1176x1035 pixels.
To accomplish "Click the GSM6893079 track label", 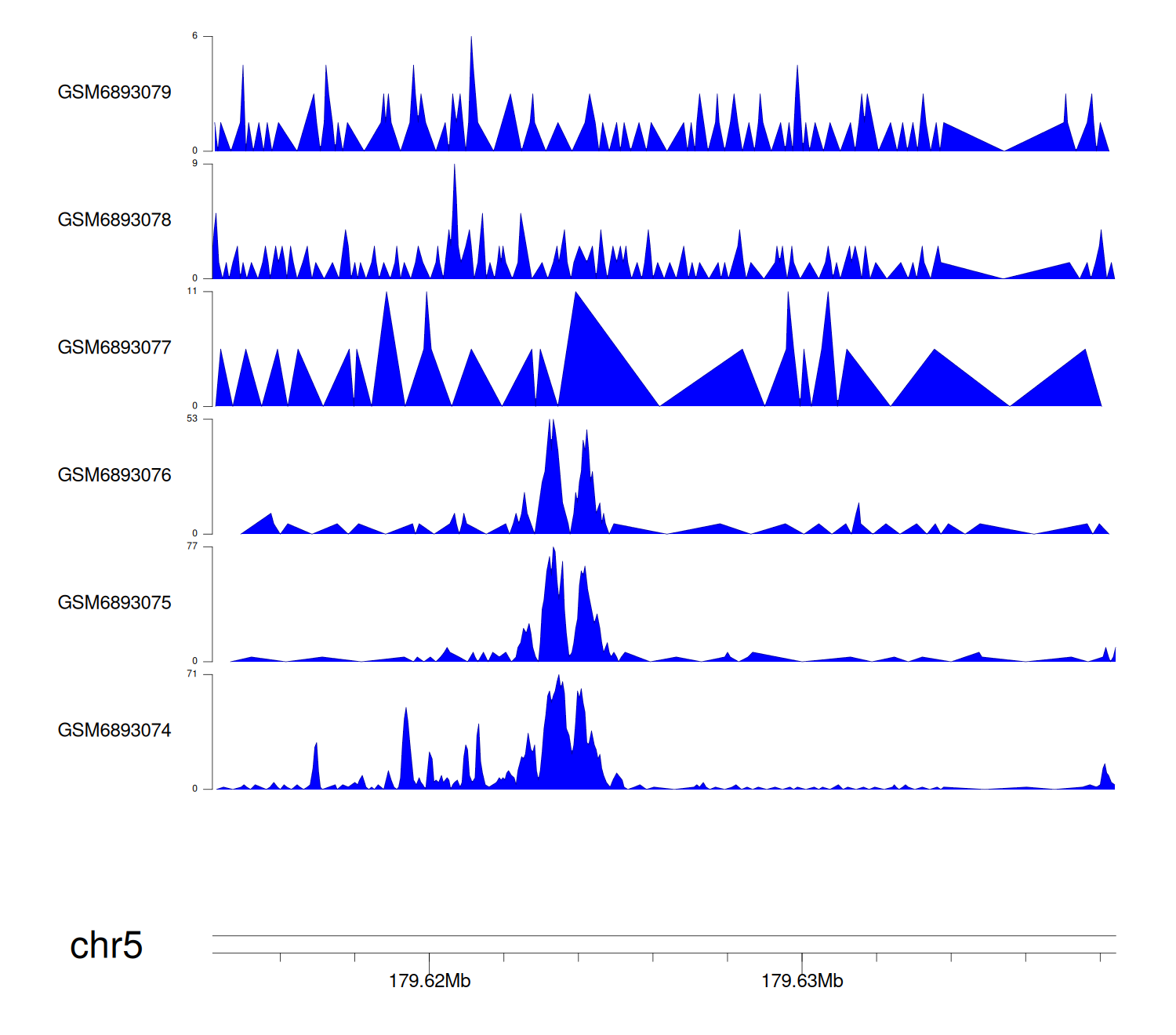I will click(x=114, y=93).
